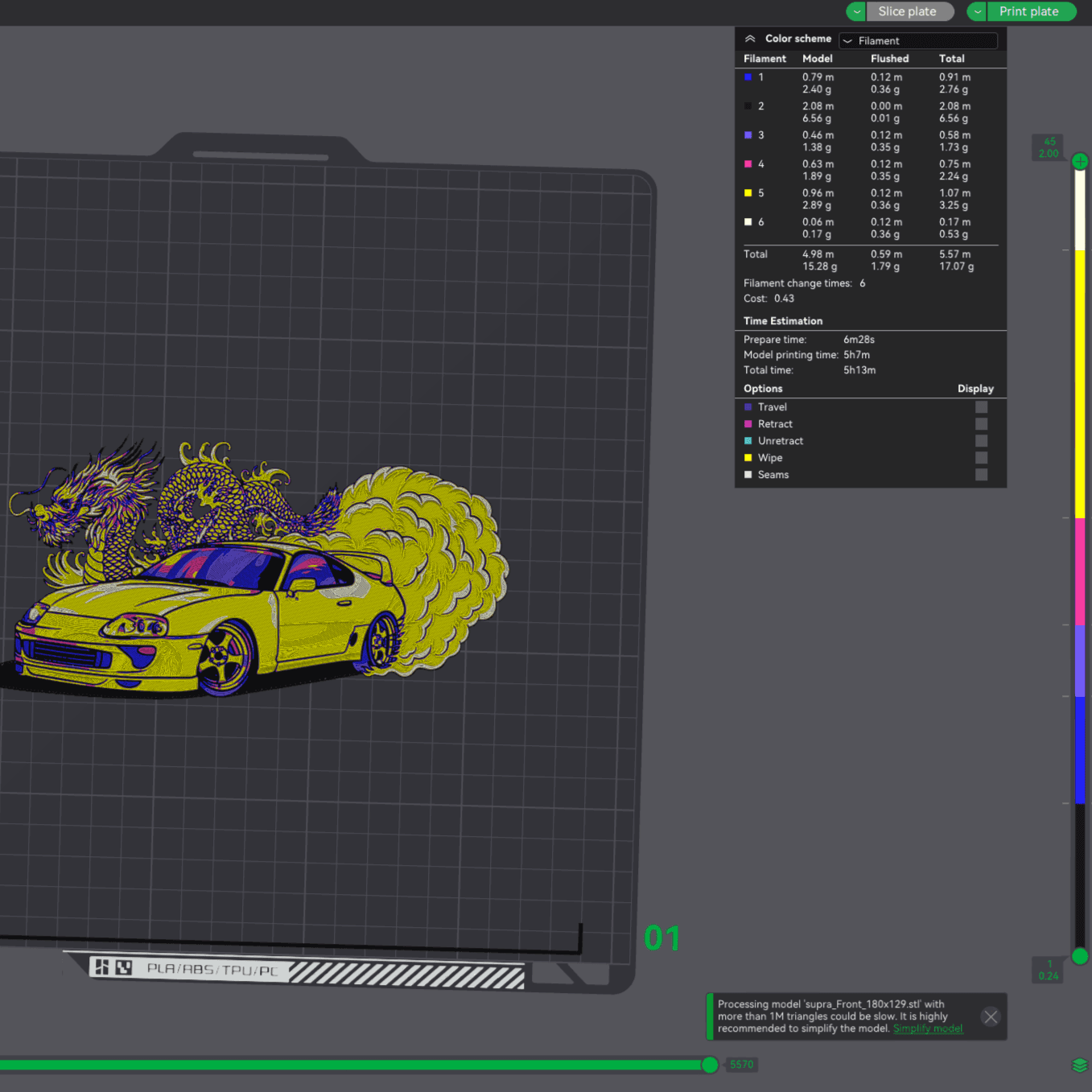
Task: Click the plus icon on vertical layer slider
Action: (x=1080, y=161)
